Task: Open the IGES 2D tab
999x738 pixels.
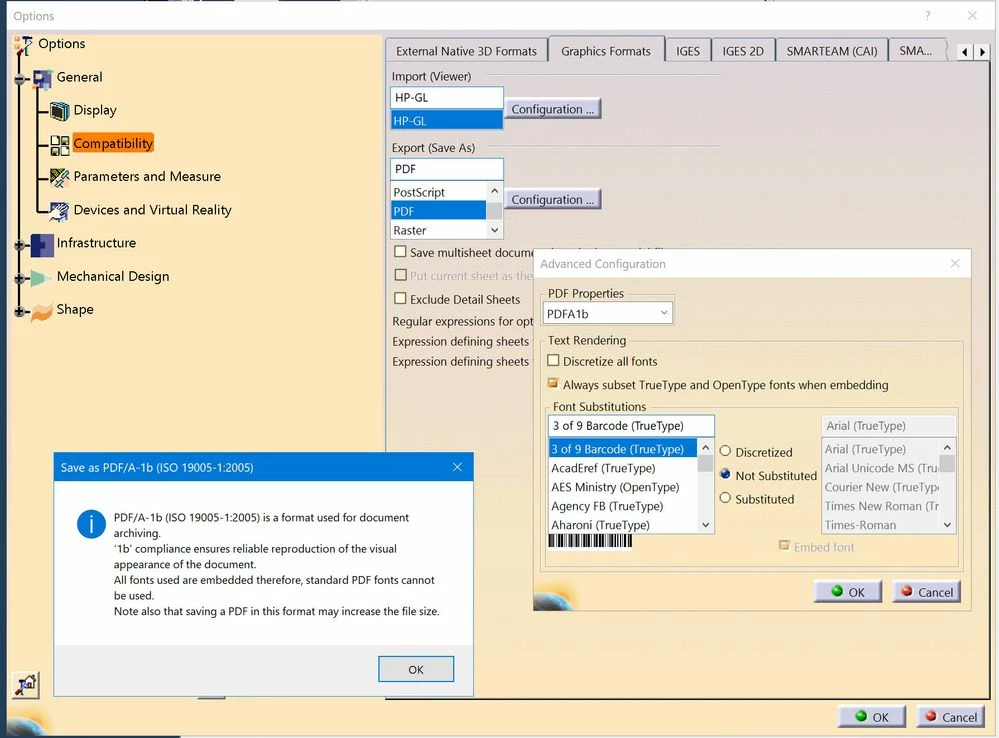Action: (x=743, y=51)
